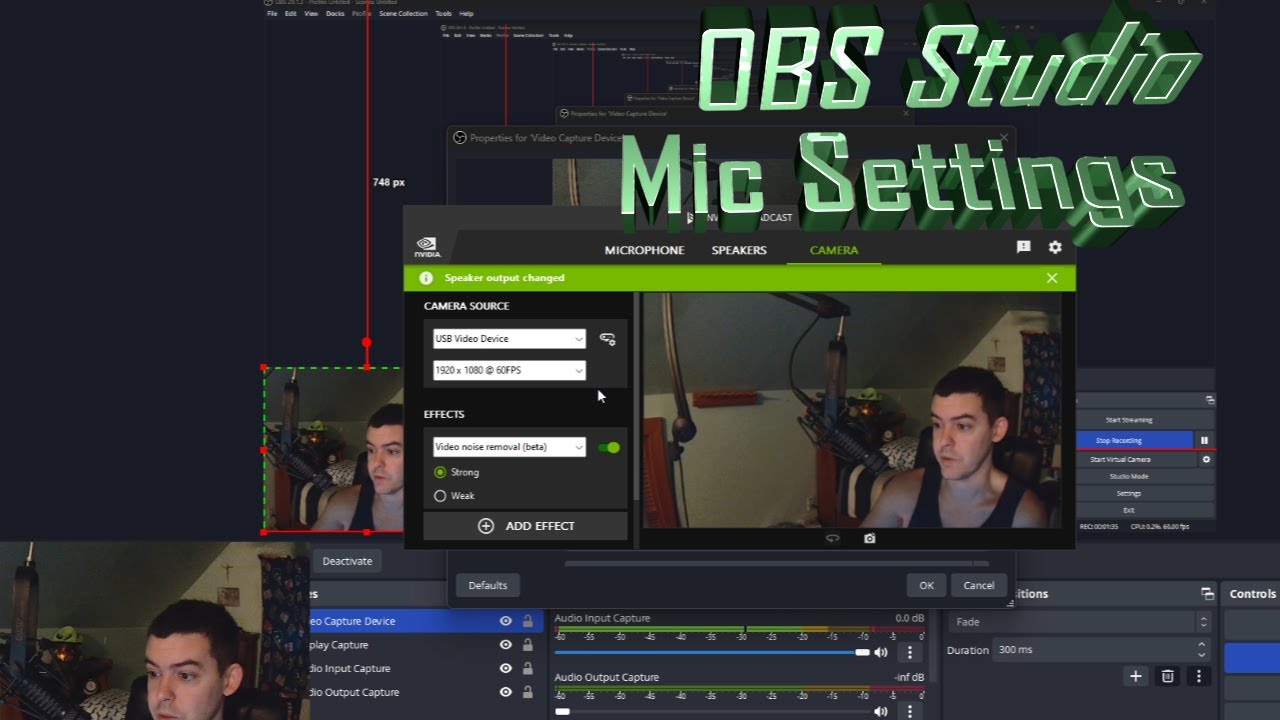
Task: Toggle visibility of Audio Input Capture source
Action: 505,668
